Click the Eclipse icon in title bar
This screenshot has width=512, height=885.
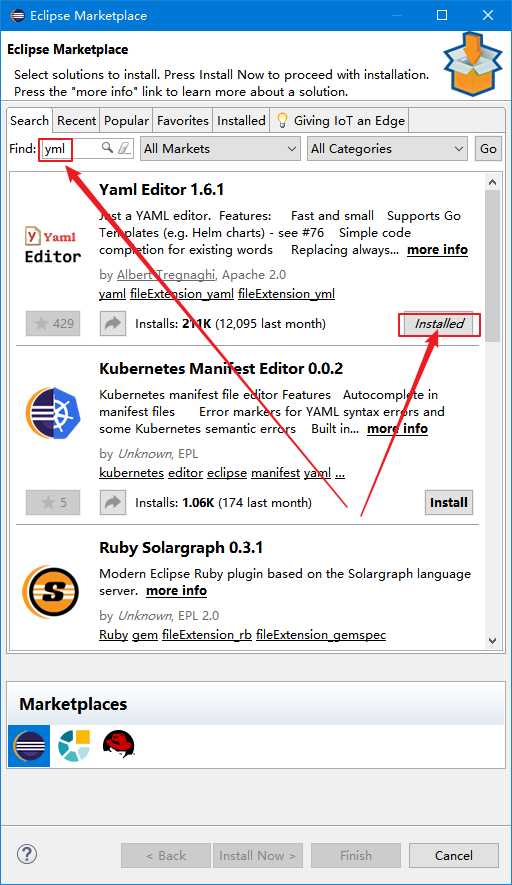(17, 15)
